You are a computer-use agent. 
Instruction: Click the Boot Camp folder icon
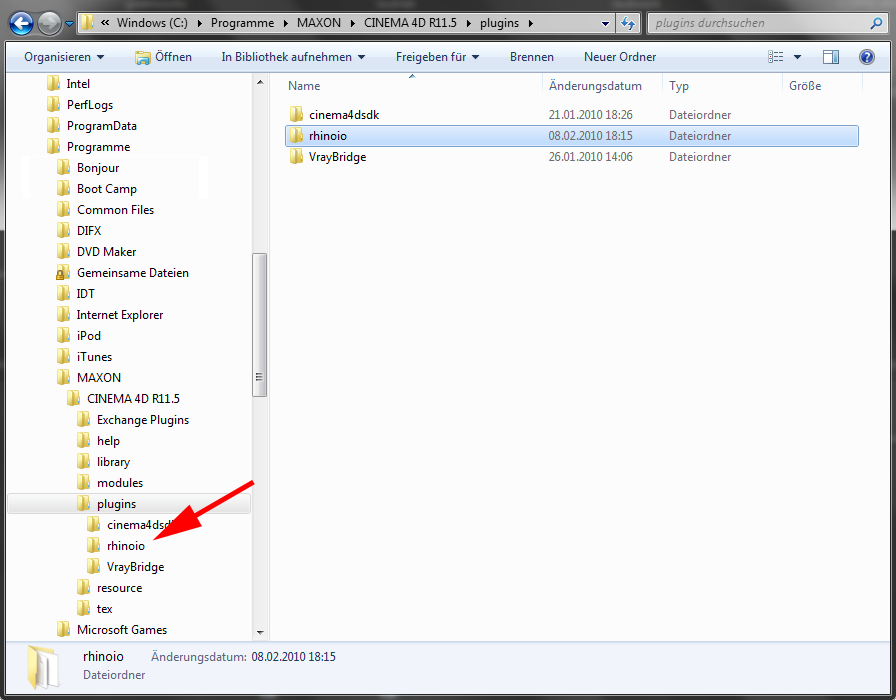click(x=63, y=189)
